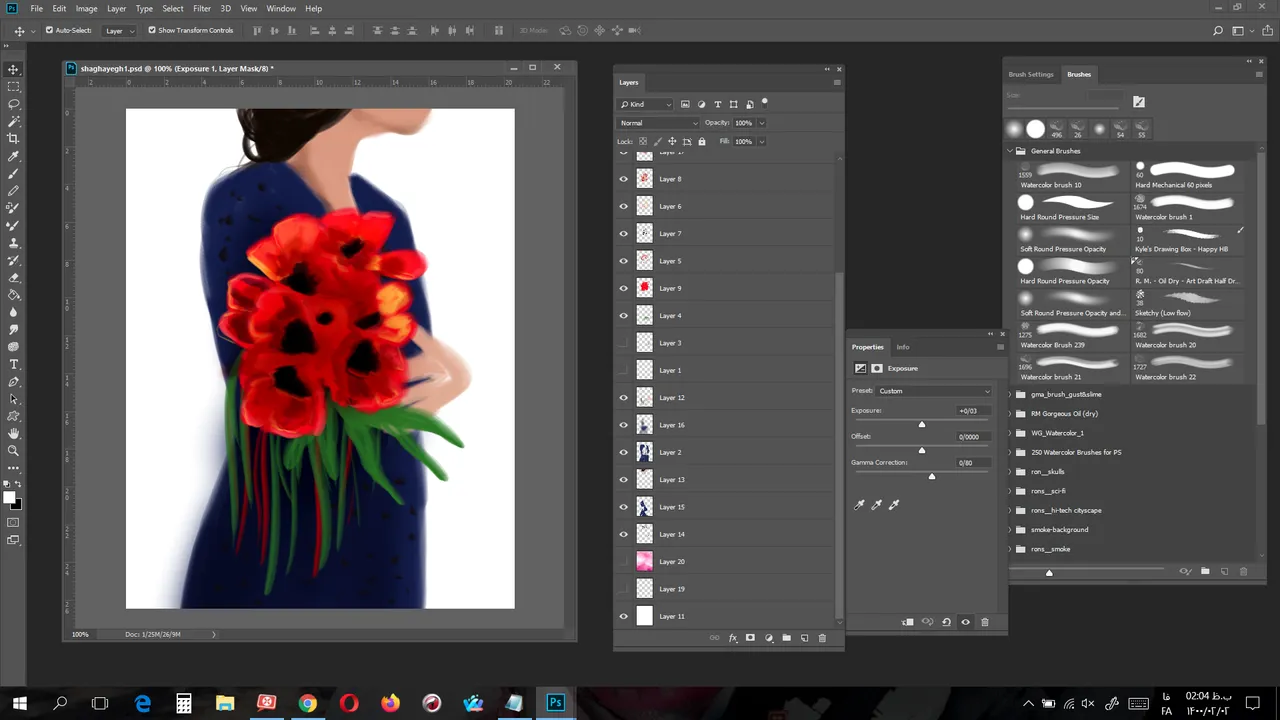Open the Opacity dropdown arrow
This screenshot has height=720, width=1280.
point(762,123)
